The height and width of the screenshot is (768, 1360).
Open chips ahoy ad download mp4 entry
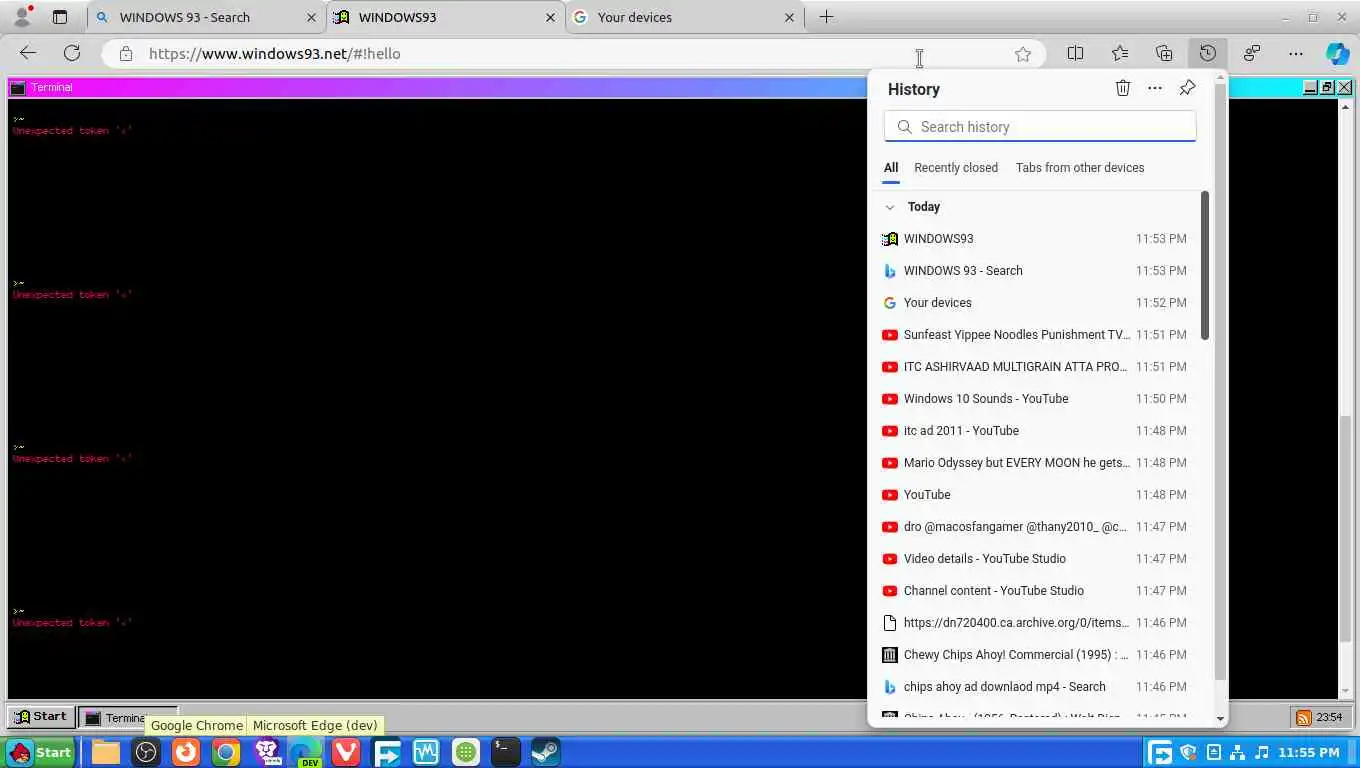1034,687
